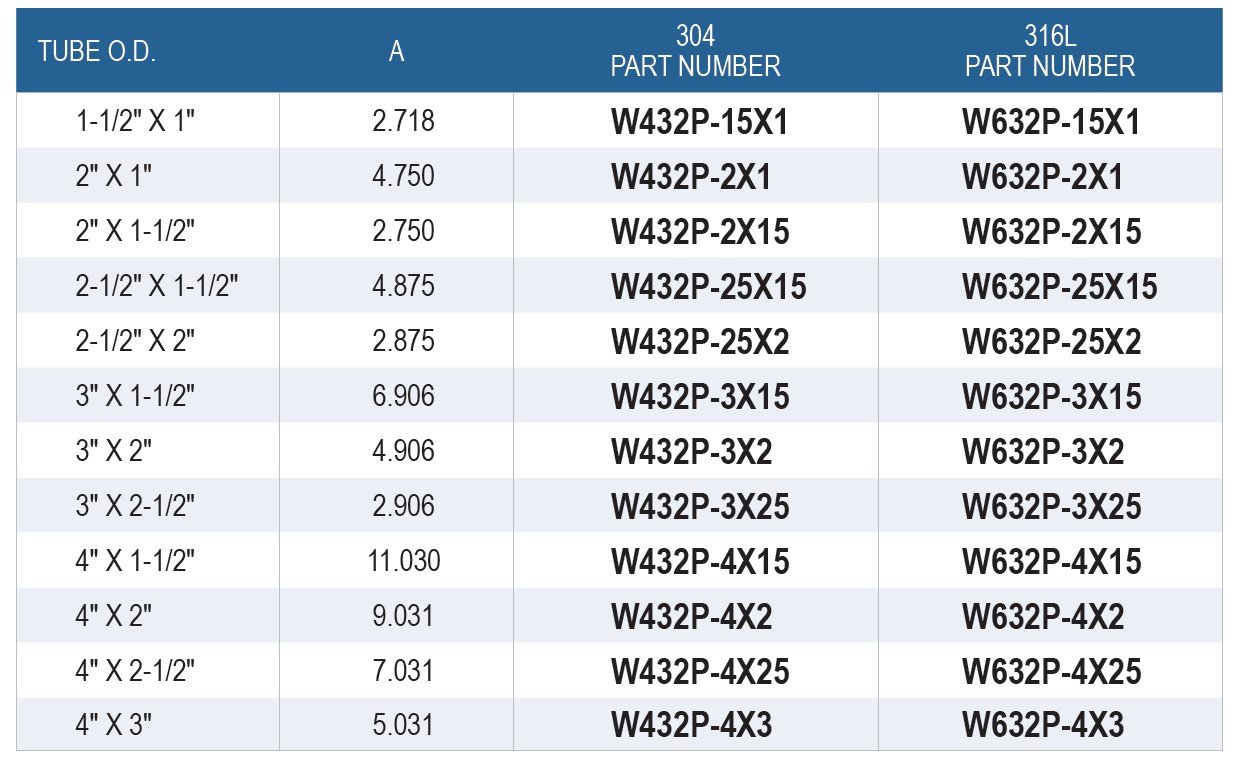Click the A value 7.031
Screen dimensions: 1241x761
[404, 672]
